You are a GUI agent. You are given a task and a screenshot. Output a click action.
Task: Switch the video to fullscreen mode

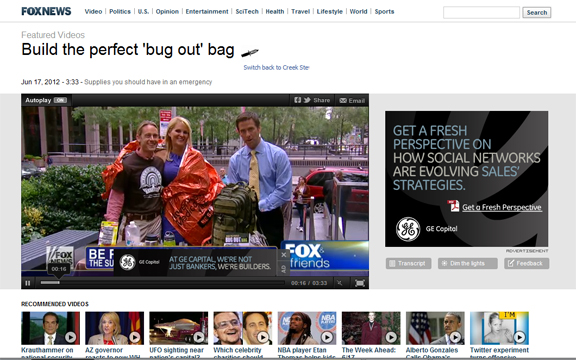click(360, 283)
